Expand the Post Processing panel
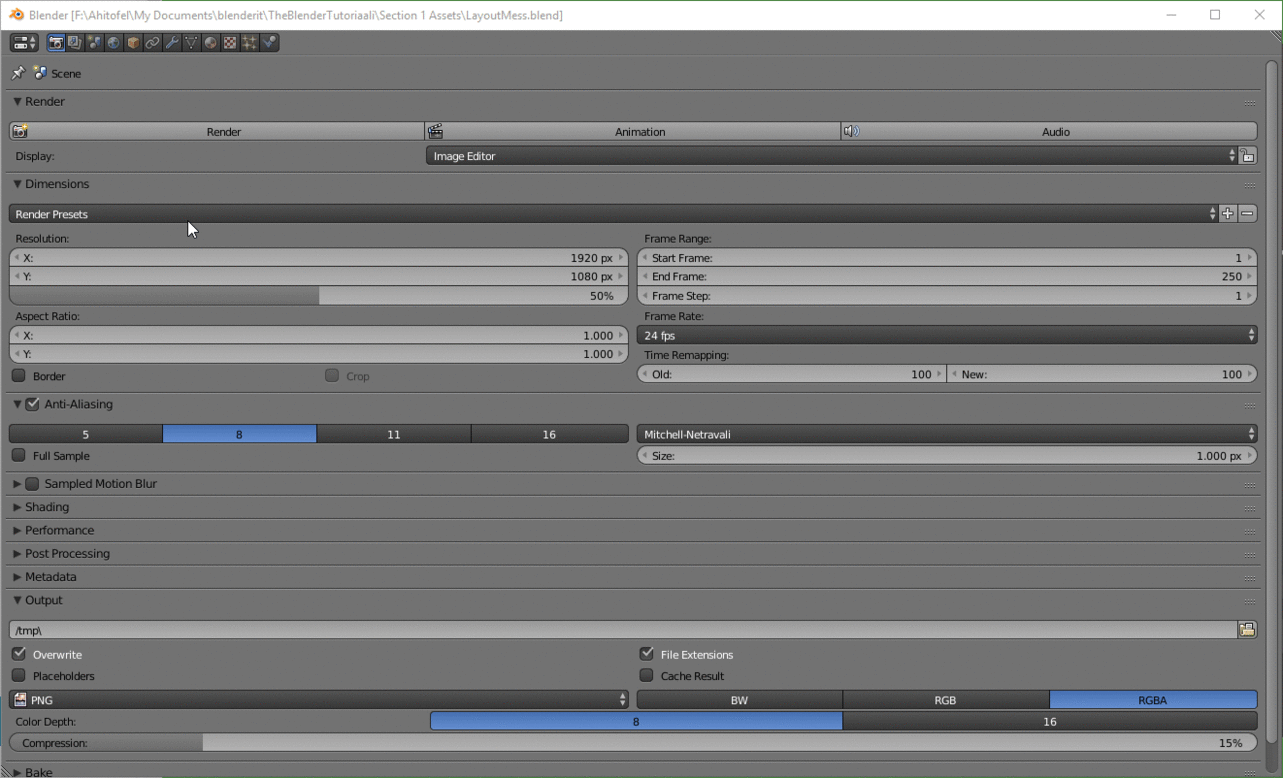The height and width of the screenshot is (778, 1283). pos(17,553)
